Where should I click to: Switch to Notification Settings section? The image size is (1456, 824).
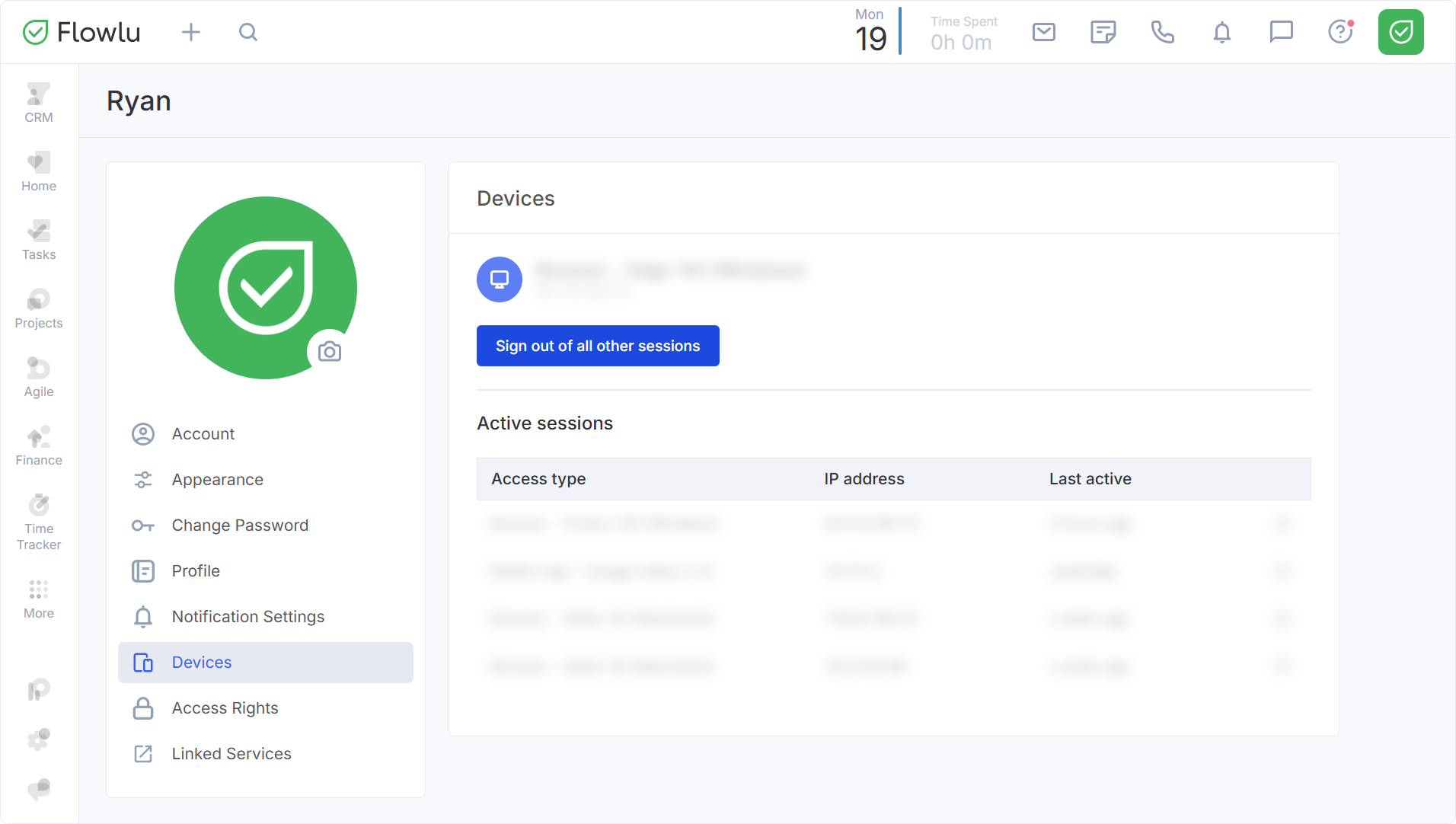tap(247, 617)
